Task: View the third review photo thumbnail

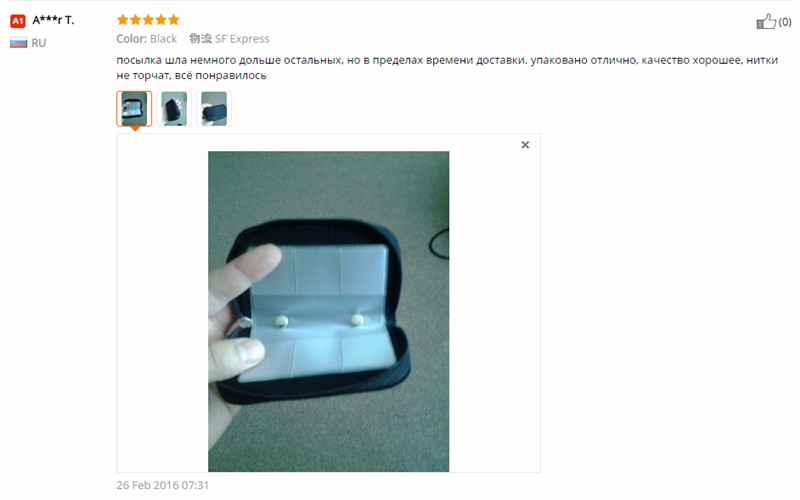Action: (214, 109)
